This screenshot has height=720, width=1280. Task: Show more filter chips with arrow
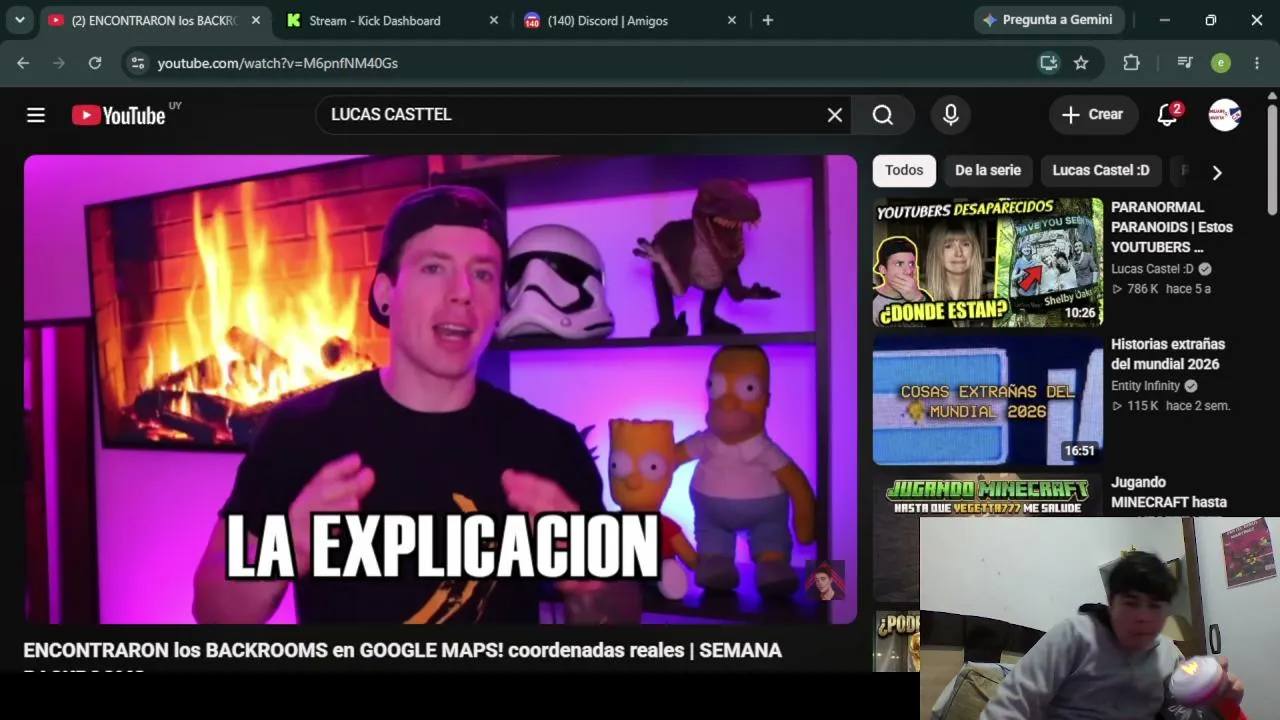pos(1217,172)
